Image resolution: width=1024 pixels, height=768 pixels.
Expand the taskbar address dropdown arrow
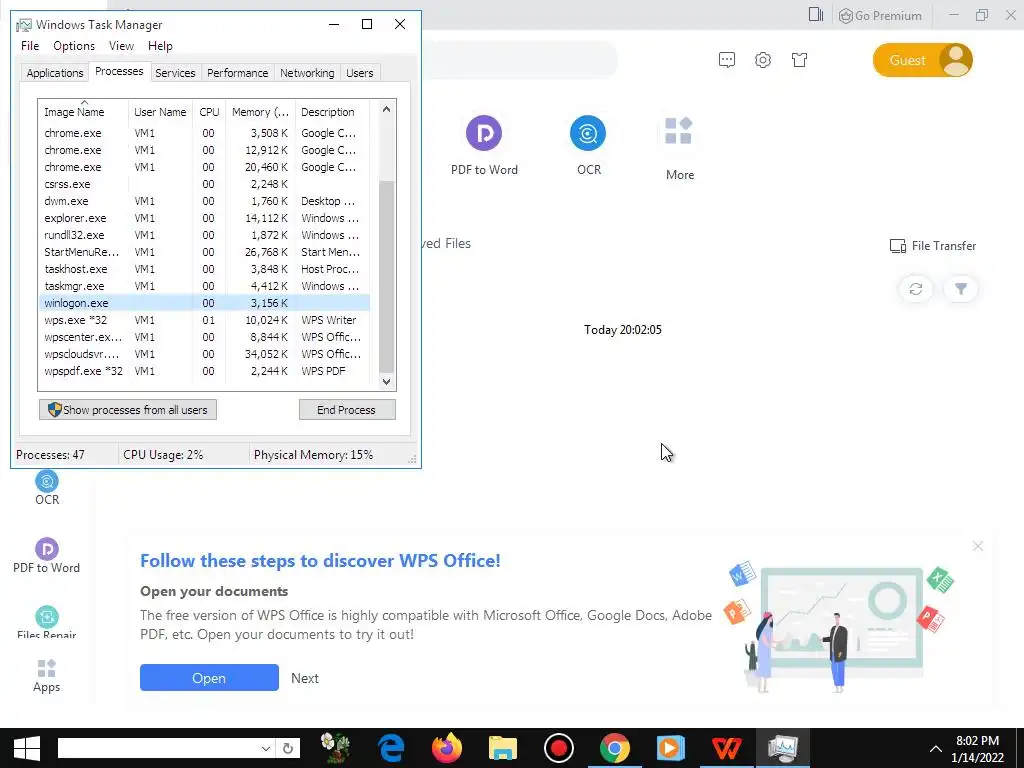click(265, 748)
